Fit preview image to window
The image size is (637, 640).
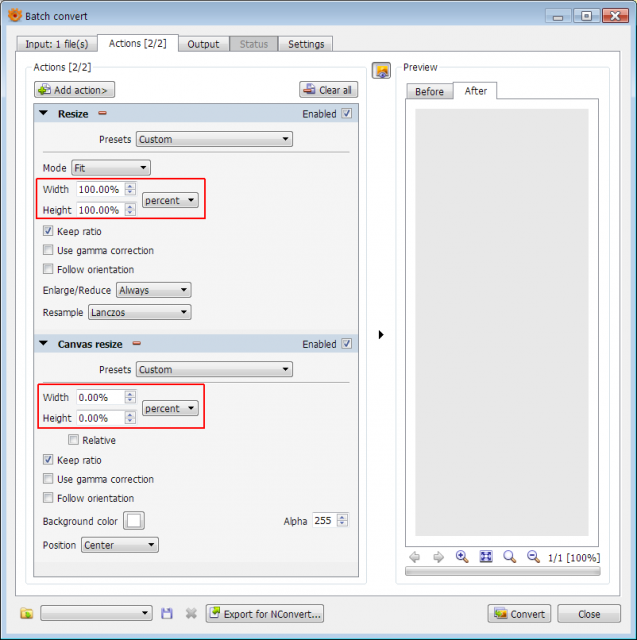(x=486, y=557)
